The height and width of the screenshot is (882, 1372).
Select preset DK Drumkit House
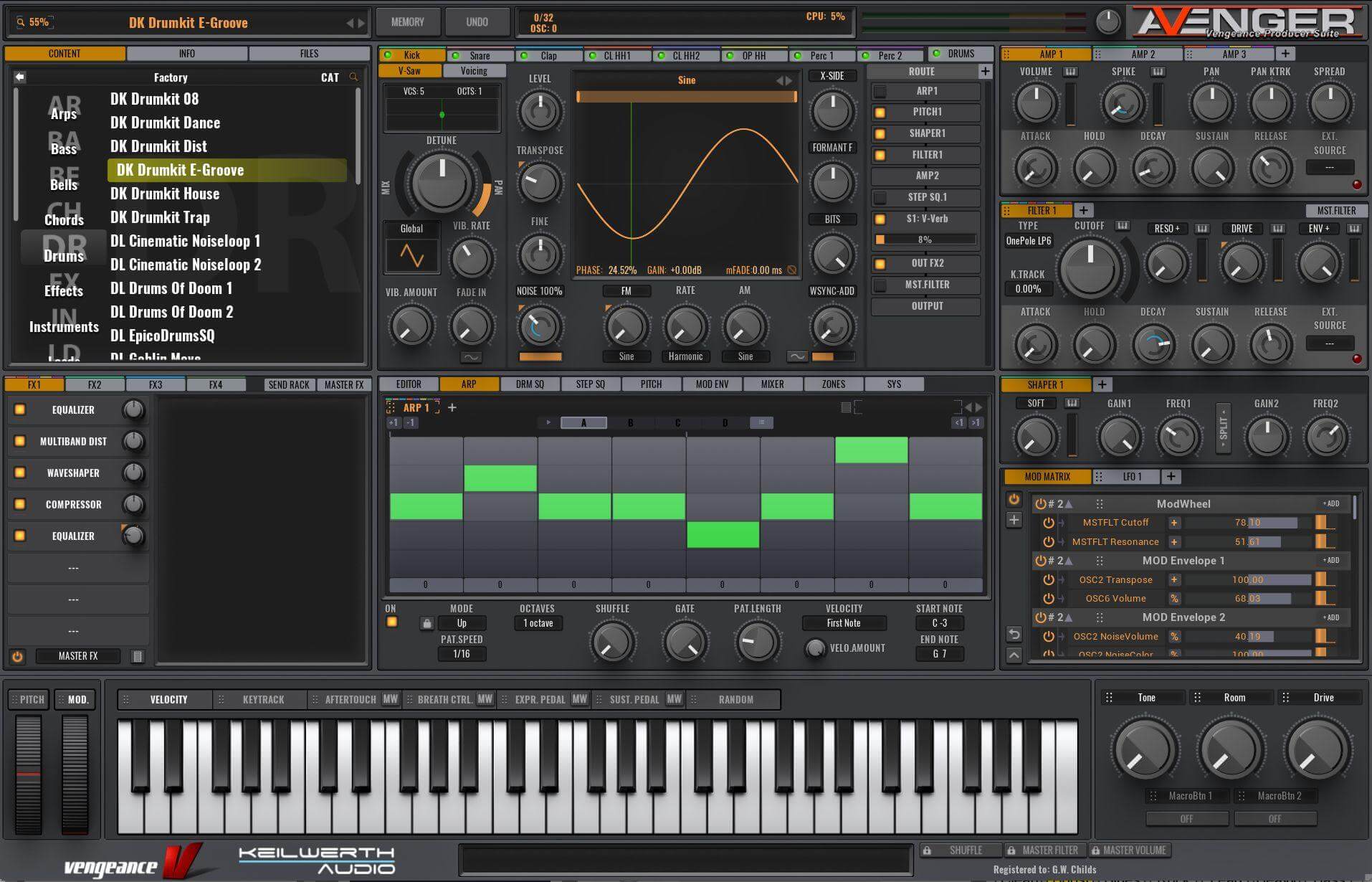pos(165,194)
